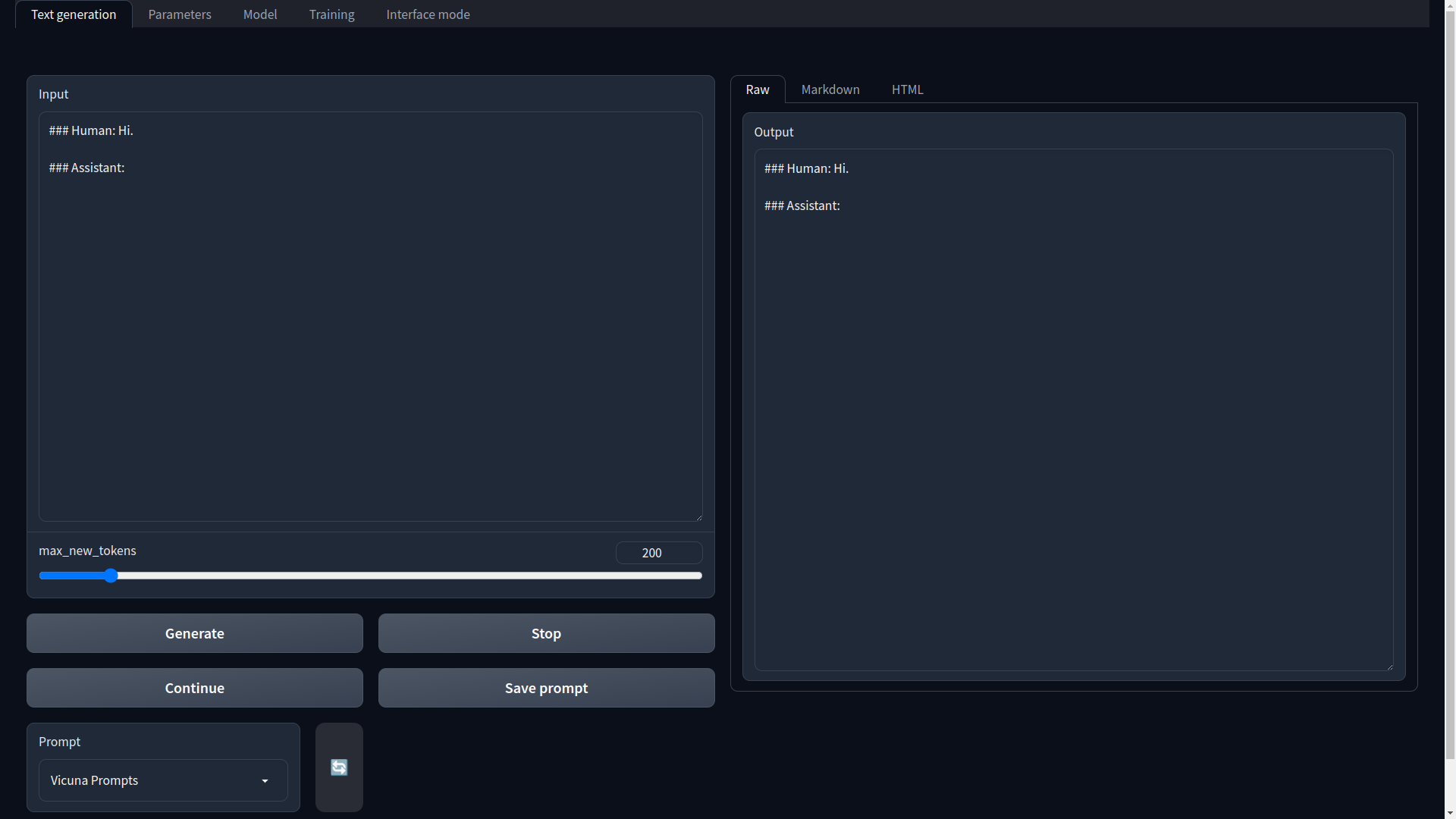
Task: Switch to the Parameters tab
Action: coord(179,14)
